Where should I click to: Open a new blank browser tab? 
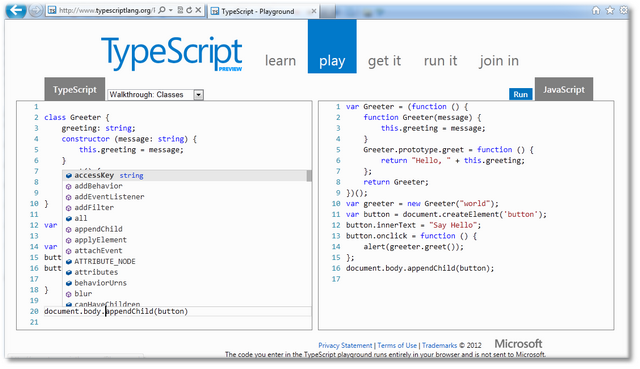tap(327, 11)
